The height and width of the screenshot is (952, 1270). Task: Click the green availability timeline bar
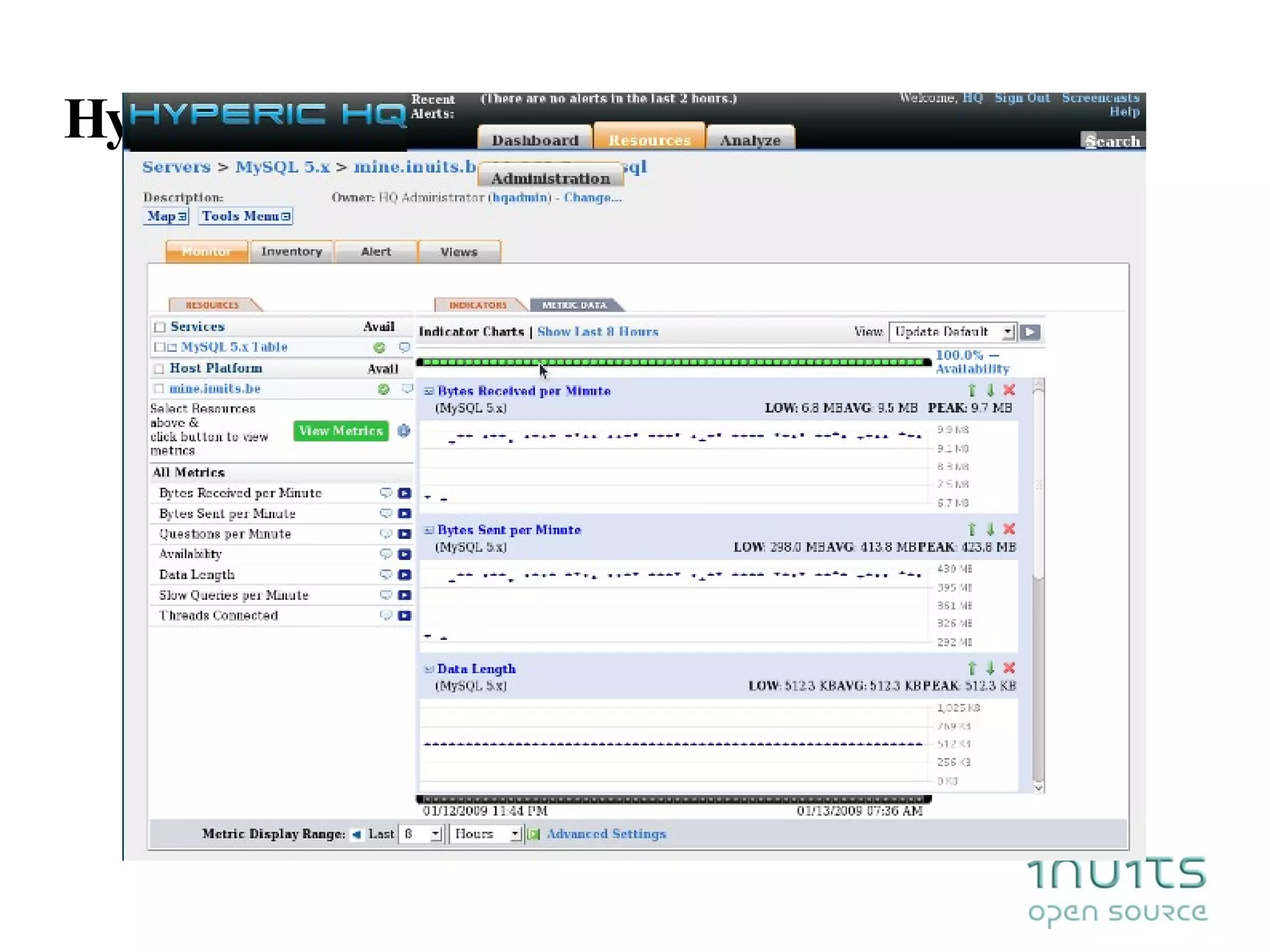click(673, 362)
